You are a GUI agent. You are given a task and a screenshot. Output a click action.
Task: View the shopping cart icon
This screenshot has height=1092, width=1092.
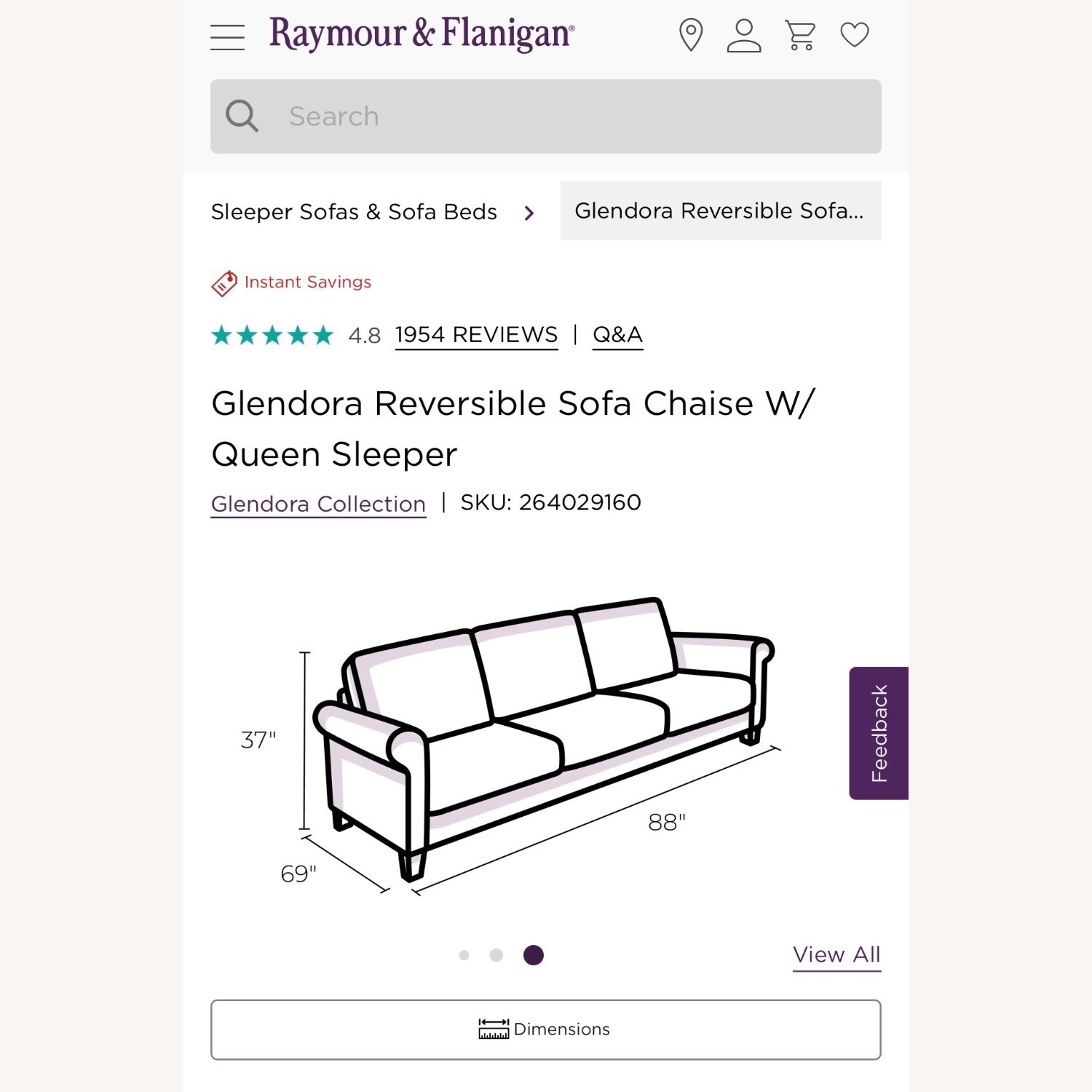point(799,34)
